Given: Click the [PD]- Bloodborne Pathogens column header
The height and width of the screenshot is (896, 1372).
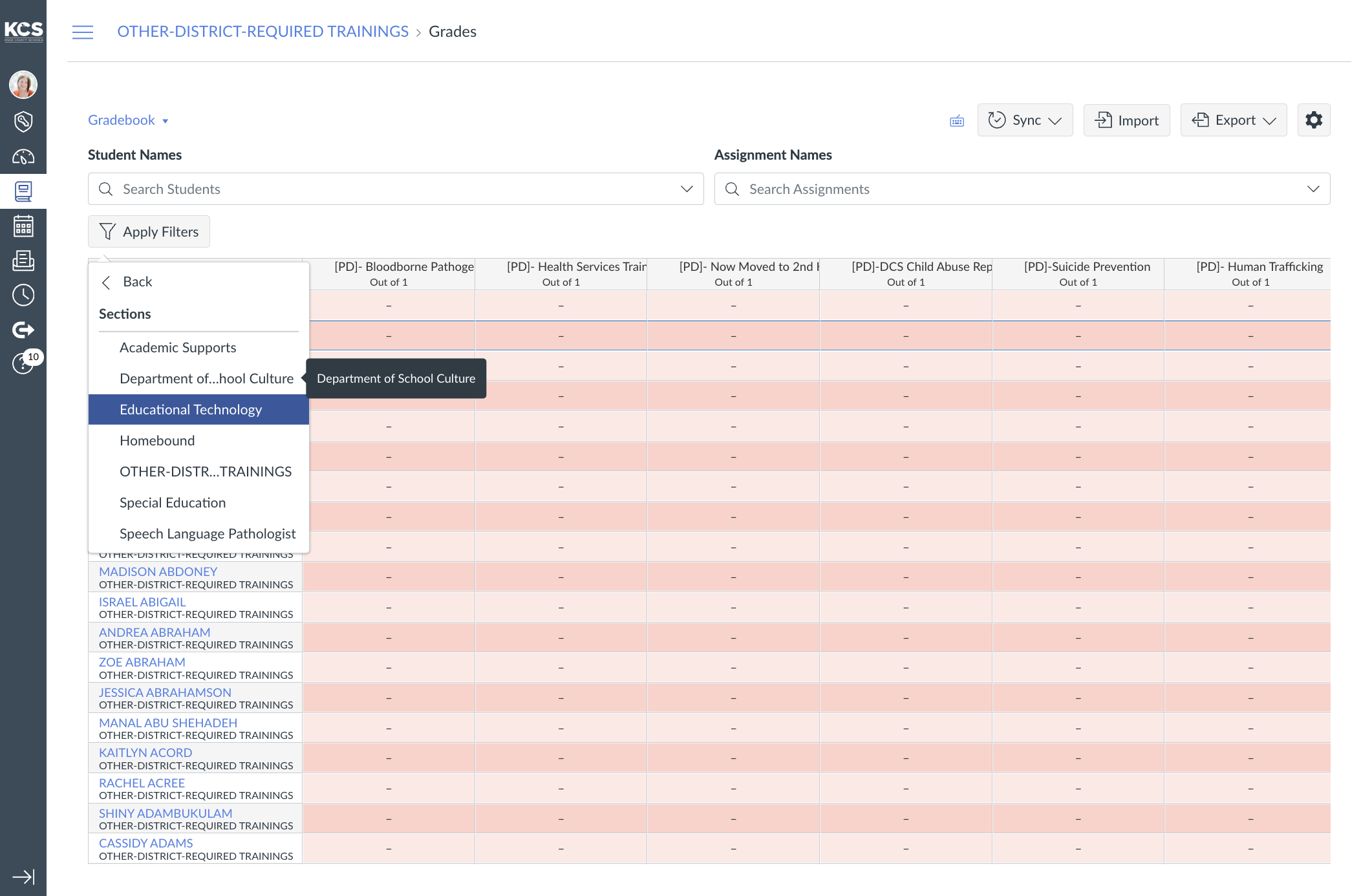Looking at the screenshot, I should click(389, 273).
